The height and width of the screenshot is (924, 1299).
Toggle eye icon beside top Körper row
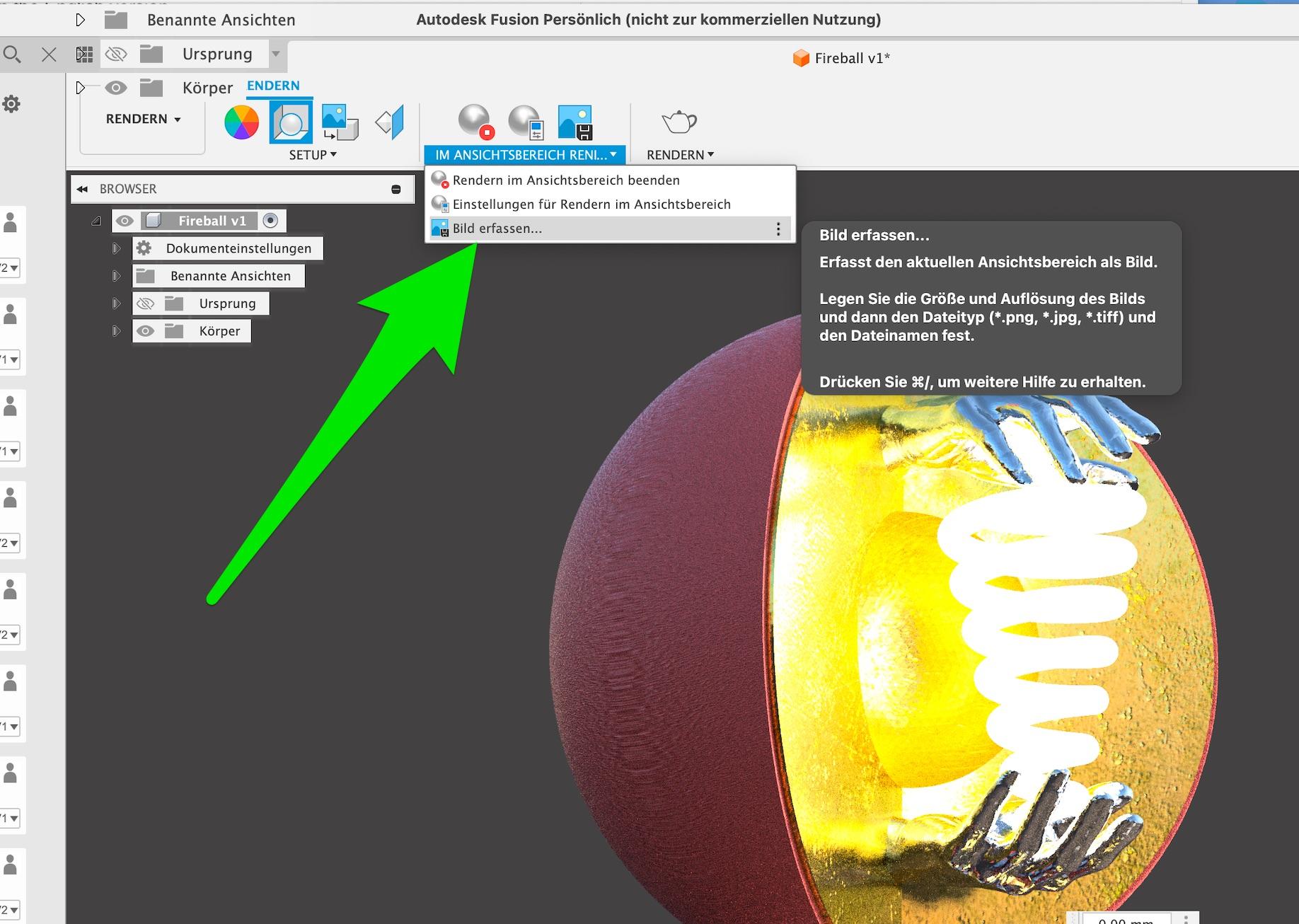click(116, 88)
